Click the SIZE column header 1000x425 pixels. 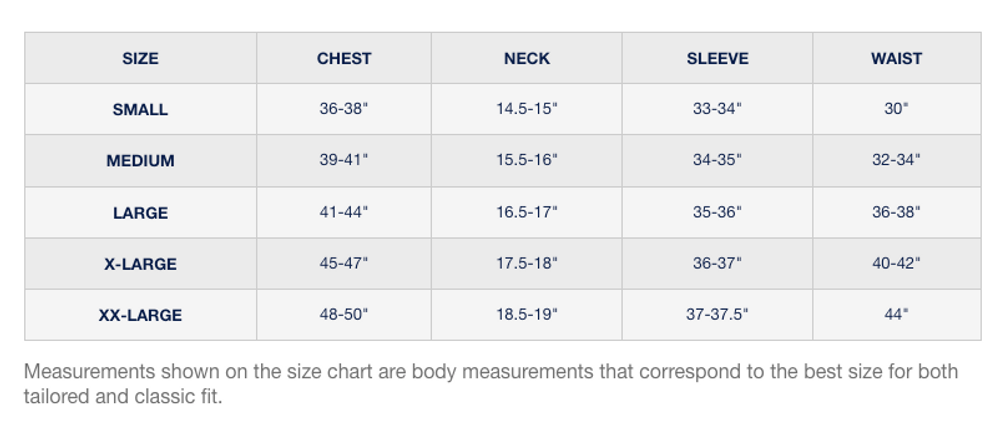pos(140,58)
